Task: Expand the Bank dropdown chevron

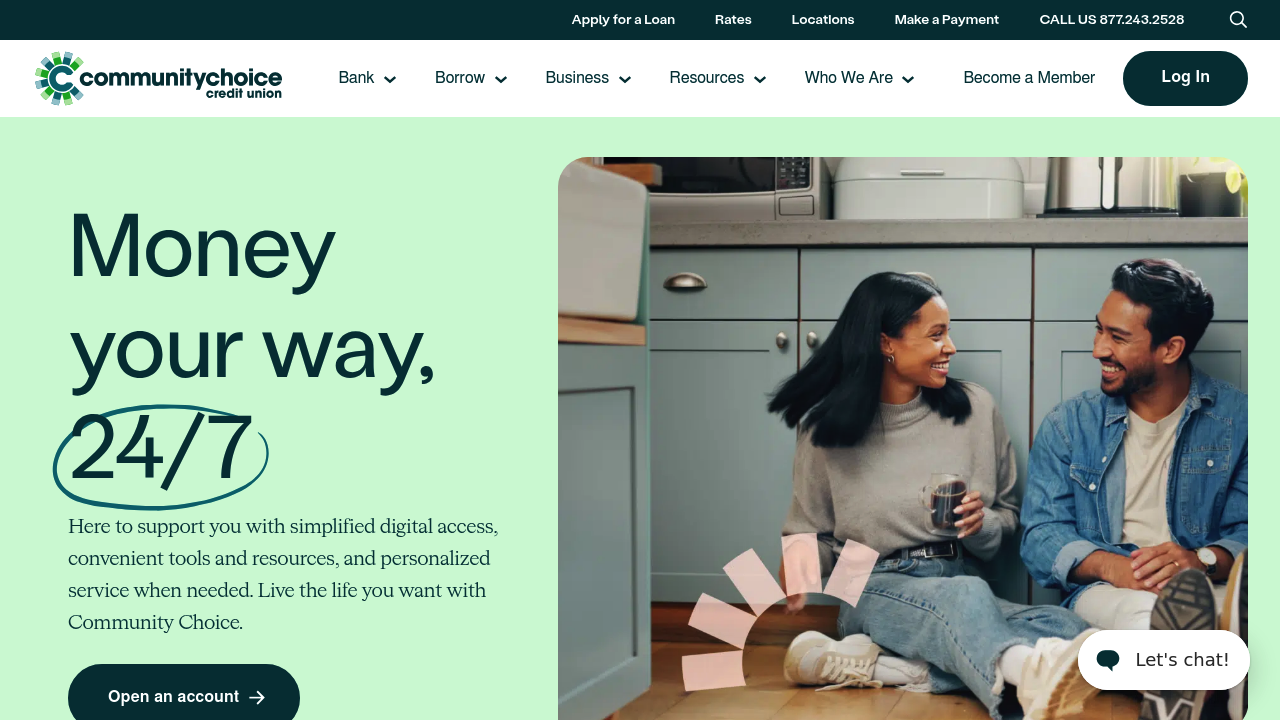Action: (390, 80)
